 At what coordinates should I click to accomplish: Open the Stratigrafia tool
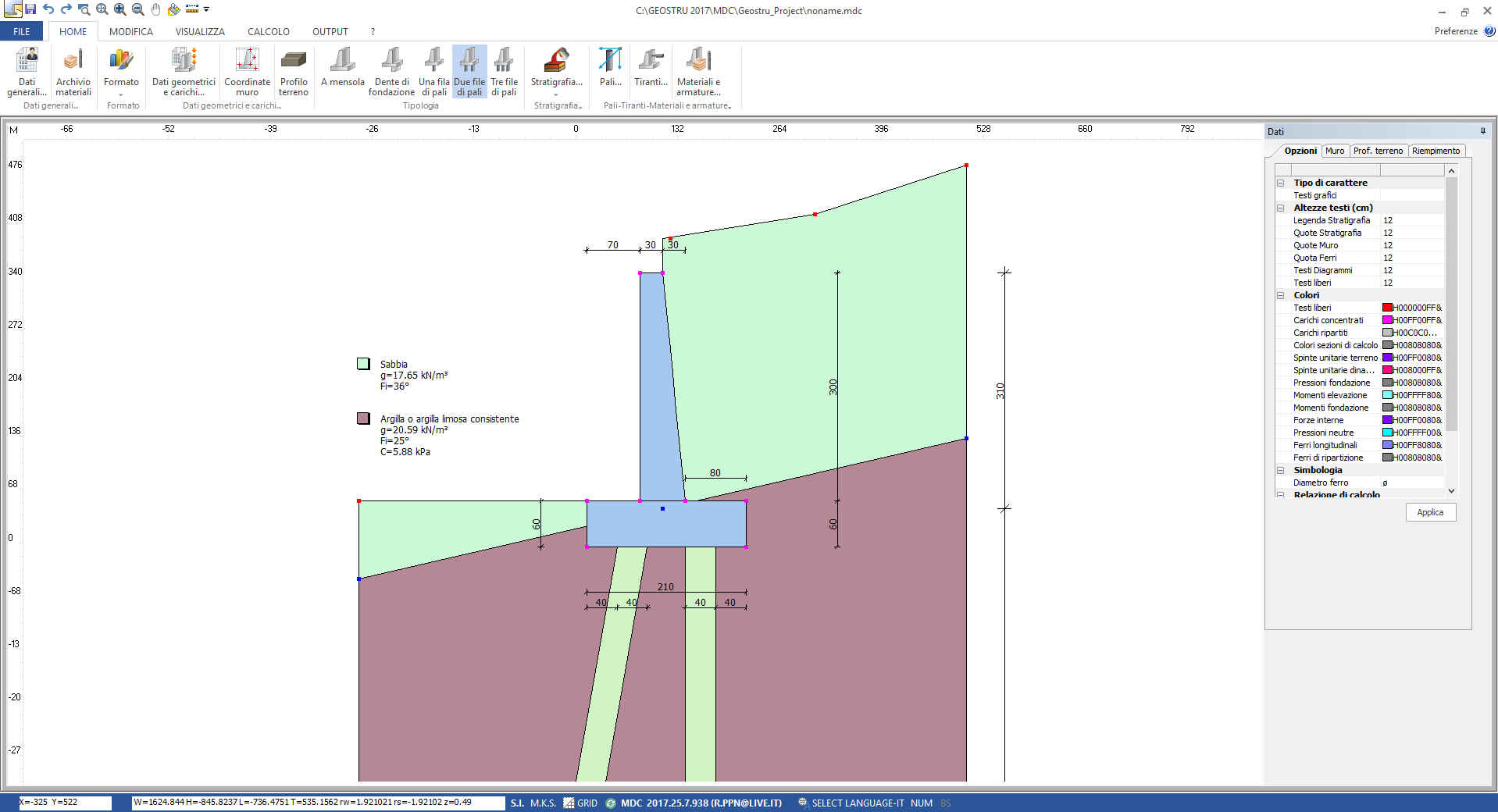click(557, 71)
